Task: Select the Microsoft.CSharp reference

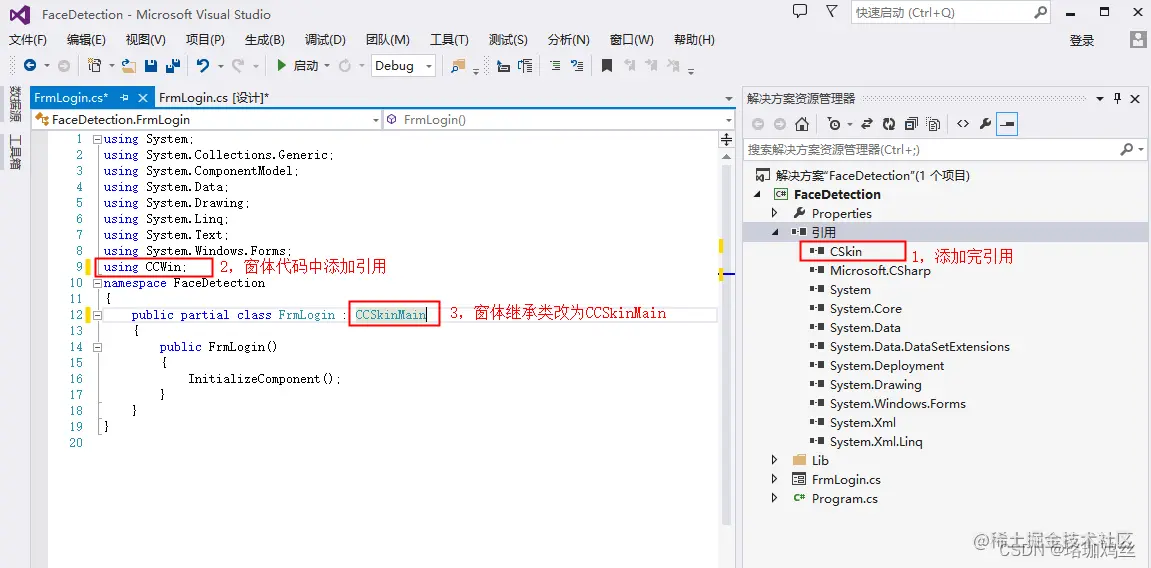Action: coord(880,270)
